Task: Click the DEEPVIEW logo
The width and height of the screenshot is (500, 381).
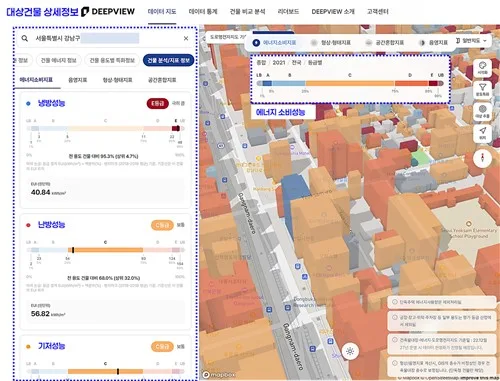Action: click(108, 12)
